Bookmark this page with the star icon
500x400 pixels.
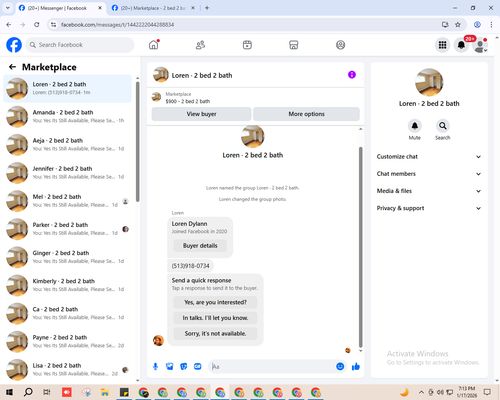(x=458, y=25)
